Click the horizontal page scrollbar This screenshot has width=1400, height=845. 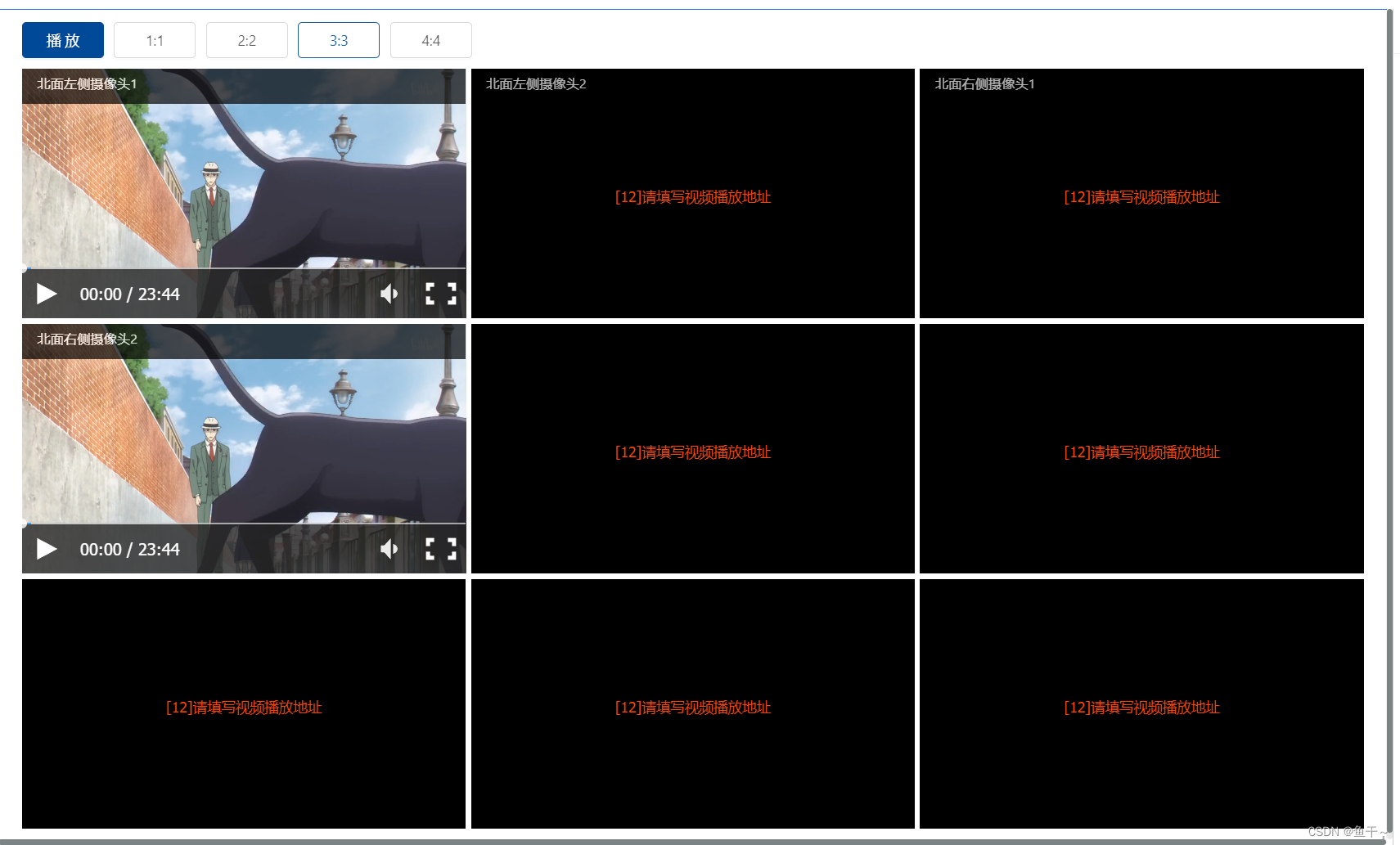tap(691, 841)
